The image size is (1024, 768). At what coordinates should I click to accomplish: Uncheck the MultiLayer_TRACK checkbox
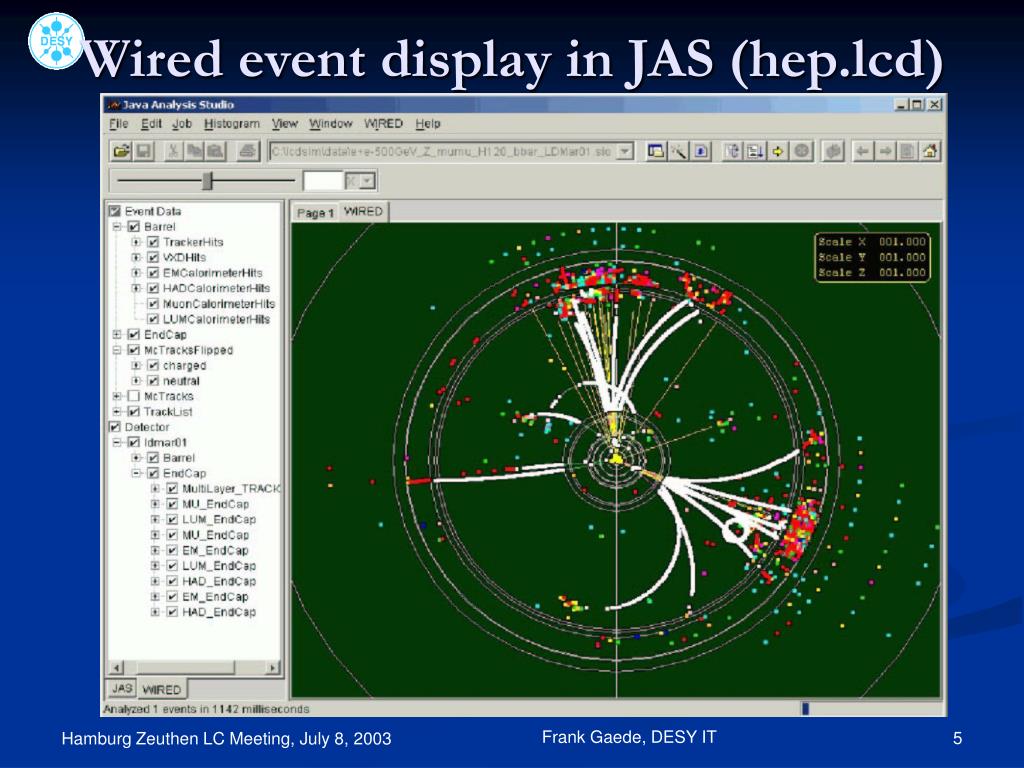172,488
